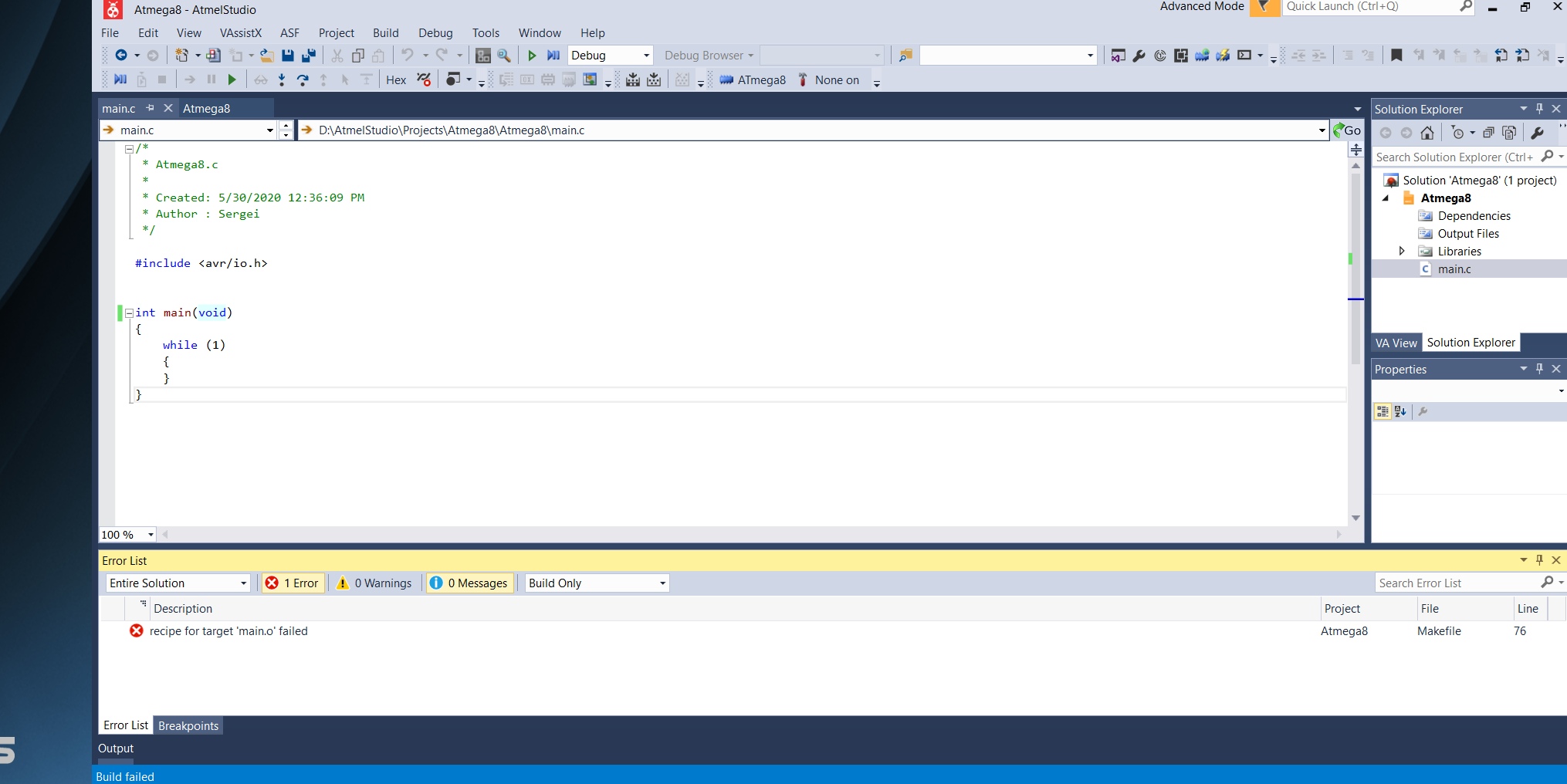Click the New Project toolbar icon

point(181,56)
